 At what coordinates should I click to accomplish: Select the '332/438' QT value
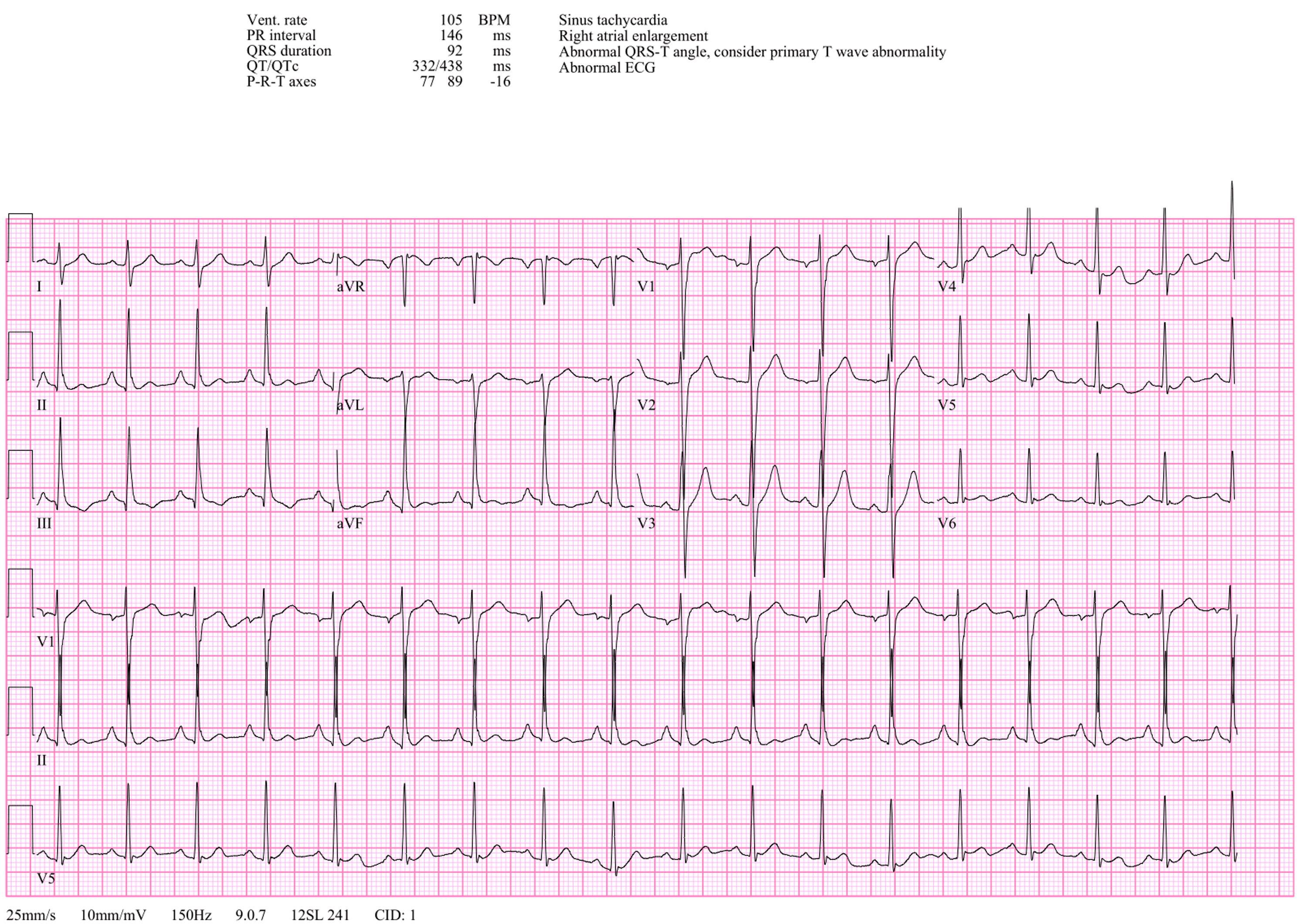[437, 66]
